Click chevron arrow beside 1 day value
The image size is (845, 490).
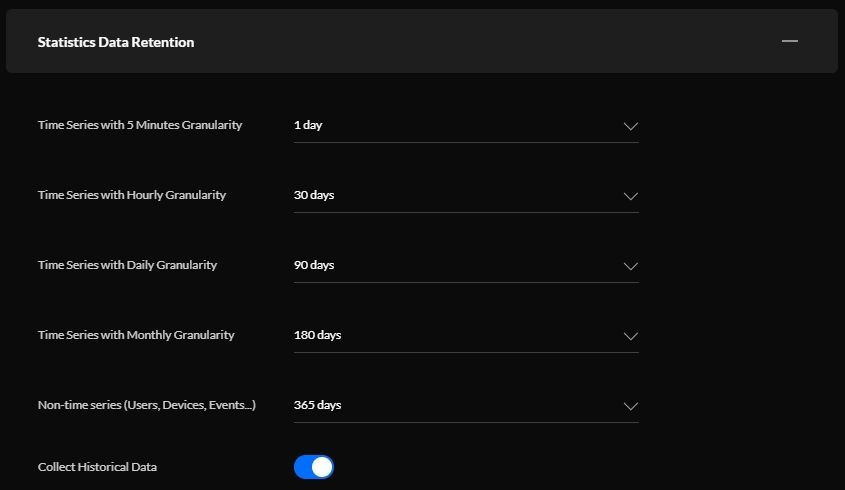[630, 126]
